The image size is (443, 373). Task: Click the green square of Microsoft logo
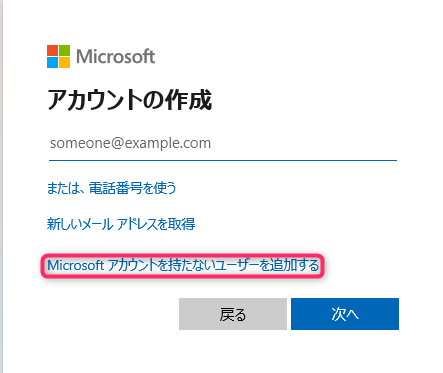(65, 50)
